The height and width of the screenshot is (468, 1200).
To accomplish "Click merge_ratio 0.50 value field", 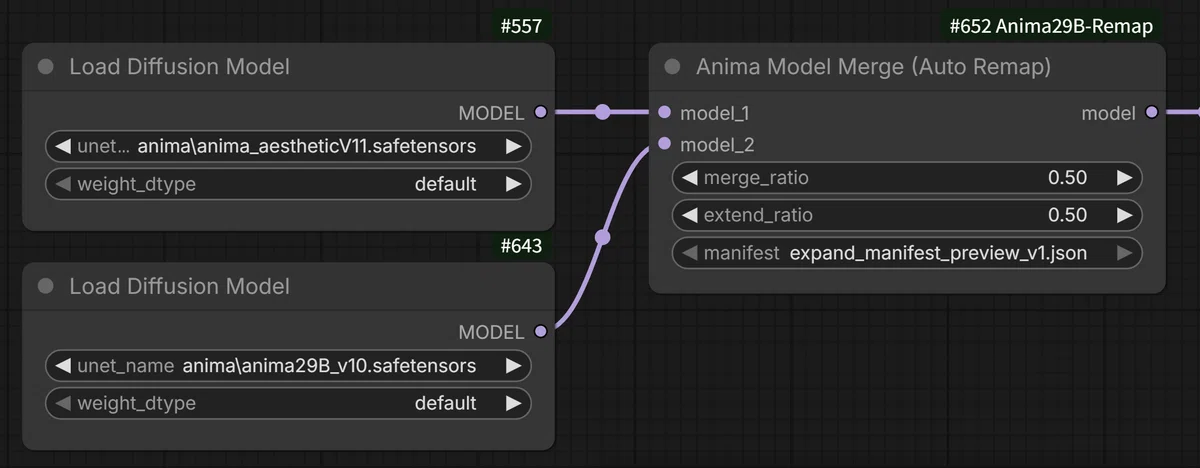I will coord(907,178).
